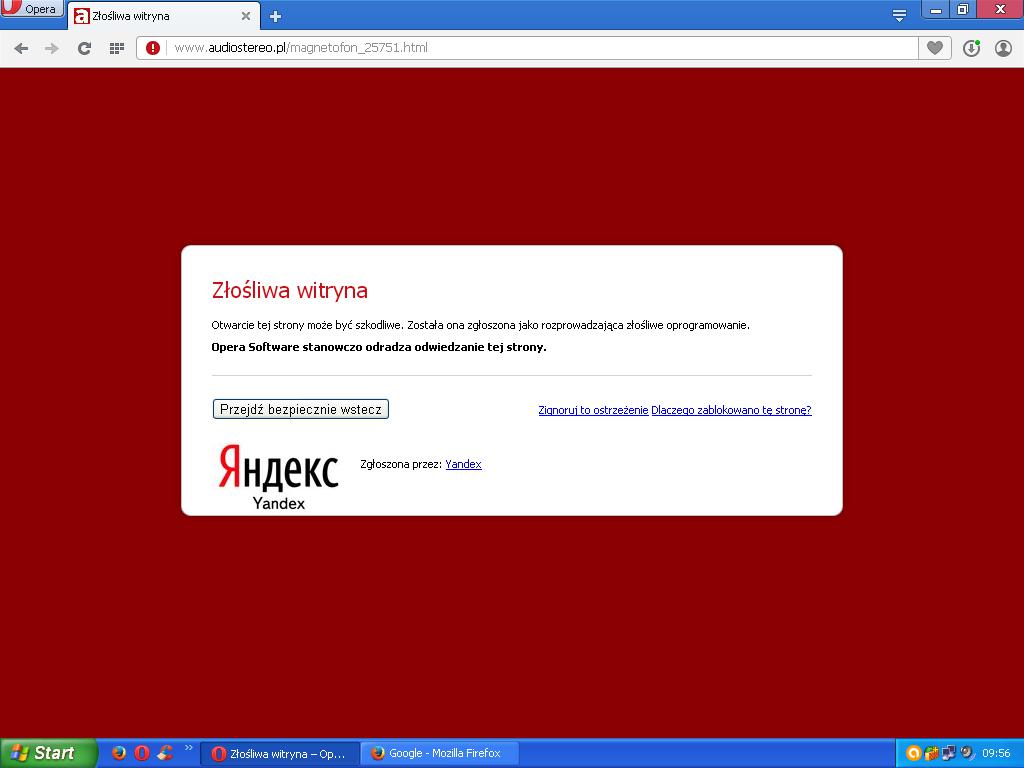
Task: Open the Speed Dial grid
Action: [x=116, y=48]
